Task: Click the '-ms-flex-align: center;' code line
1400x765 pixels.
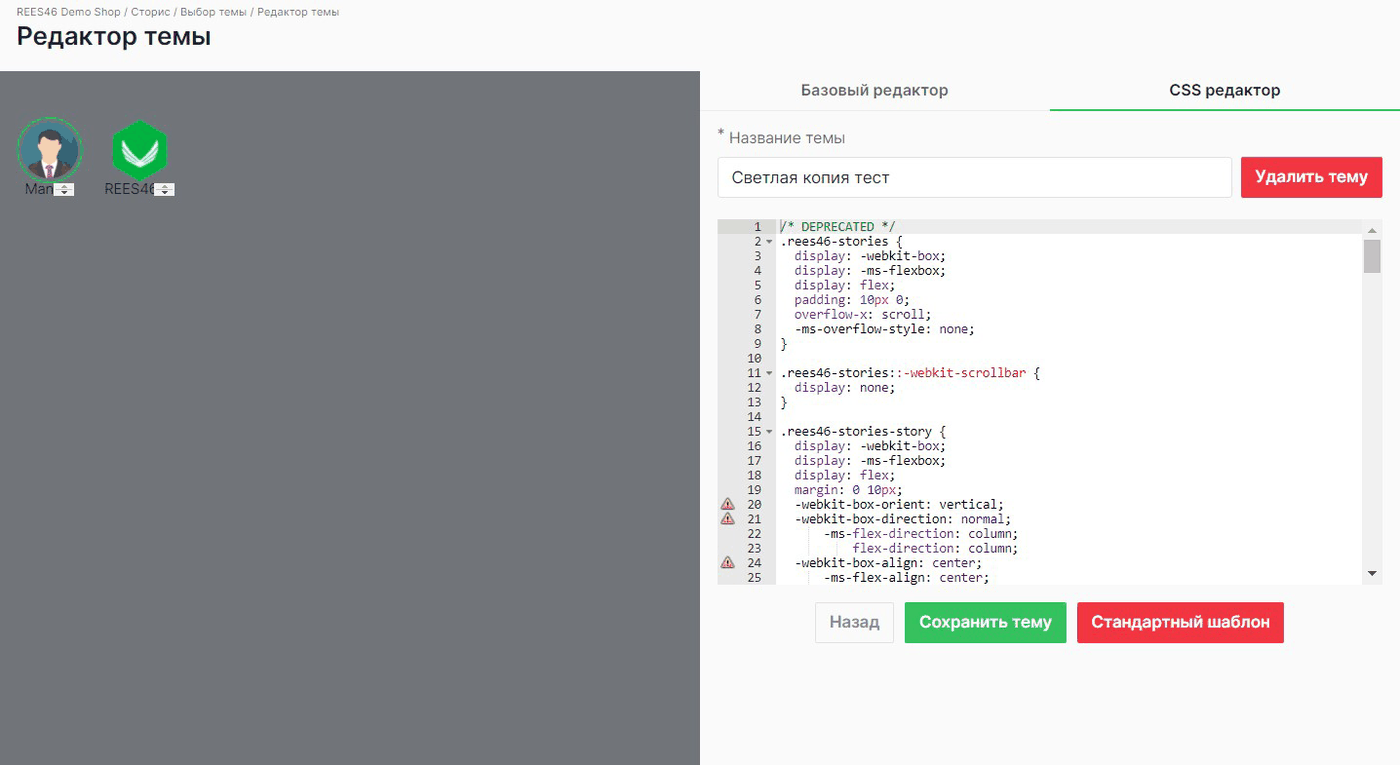Action: pyautogui.click(x=906, y=577)
